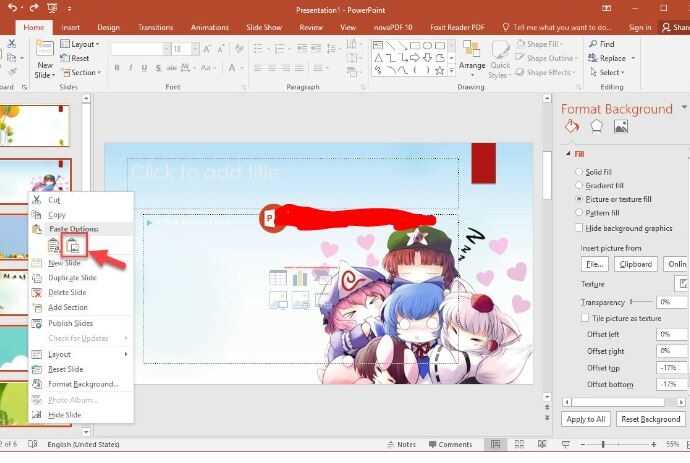
Task: Click the Sign in link
Action: [x=639, y=27]
